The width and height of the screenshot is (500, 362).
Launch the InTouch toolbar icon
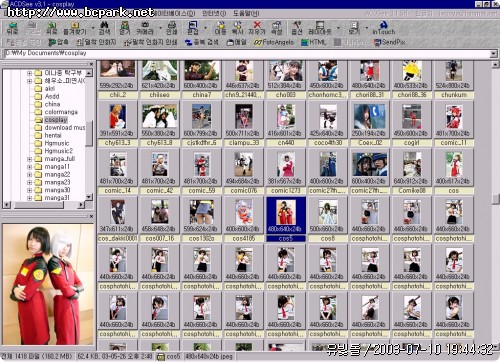pos(383,28)
